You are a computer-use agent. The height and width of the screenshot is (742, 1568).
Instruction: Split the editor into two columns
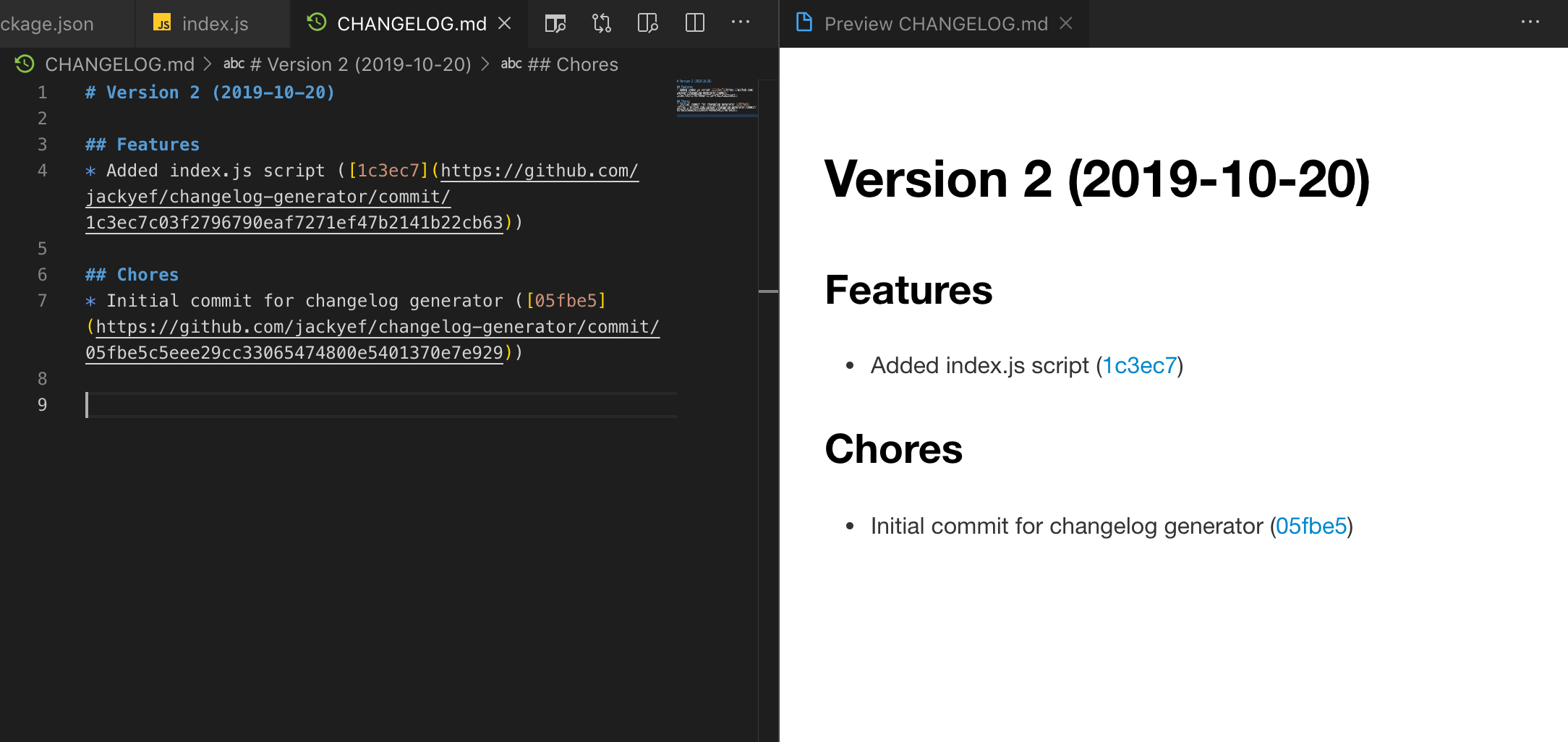pyautogui.click(x=694, y=22)
